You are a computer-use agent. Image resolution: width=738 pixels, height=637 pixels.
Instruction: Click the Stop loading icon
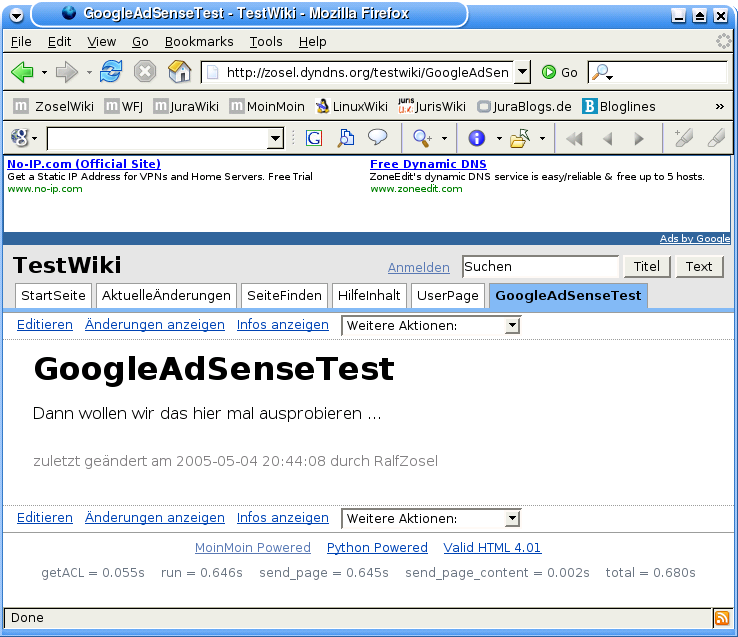click(145, 72)
